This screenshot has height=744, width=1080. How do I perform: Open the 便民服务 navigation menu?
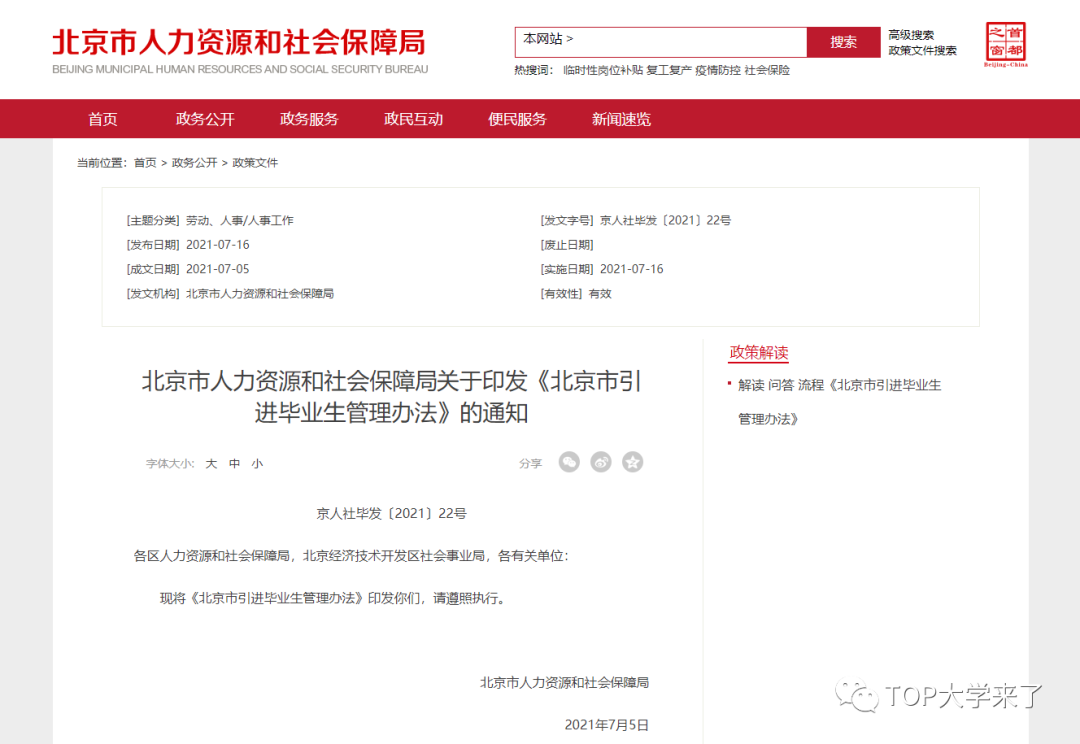click(x=517, y=119)
